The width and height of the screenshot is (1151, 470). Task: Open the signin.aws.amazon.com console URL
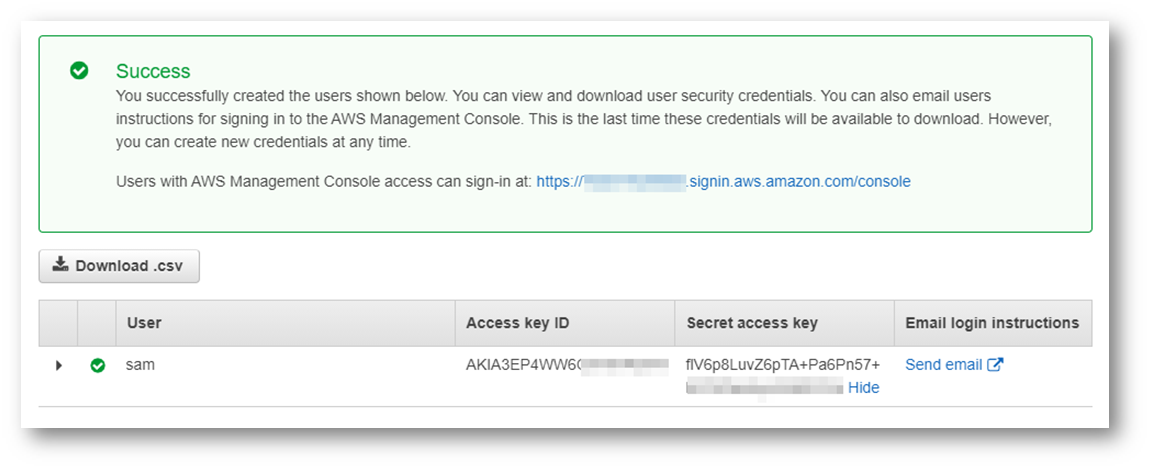tap(723, 182)
